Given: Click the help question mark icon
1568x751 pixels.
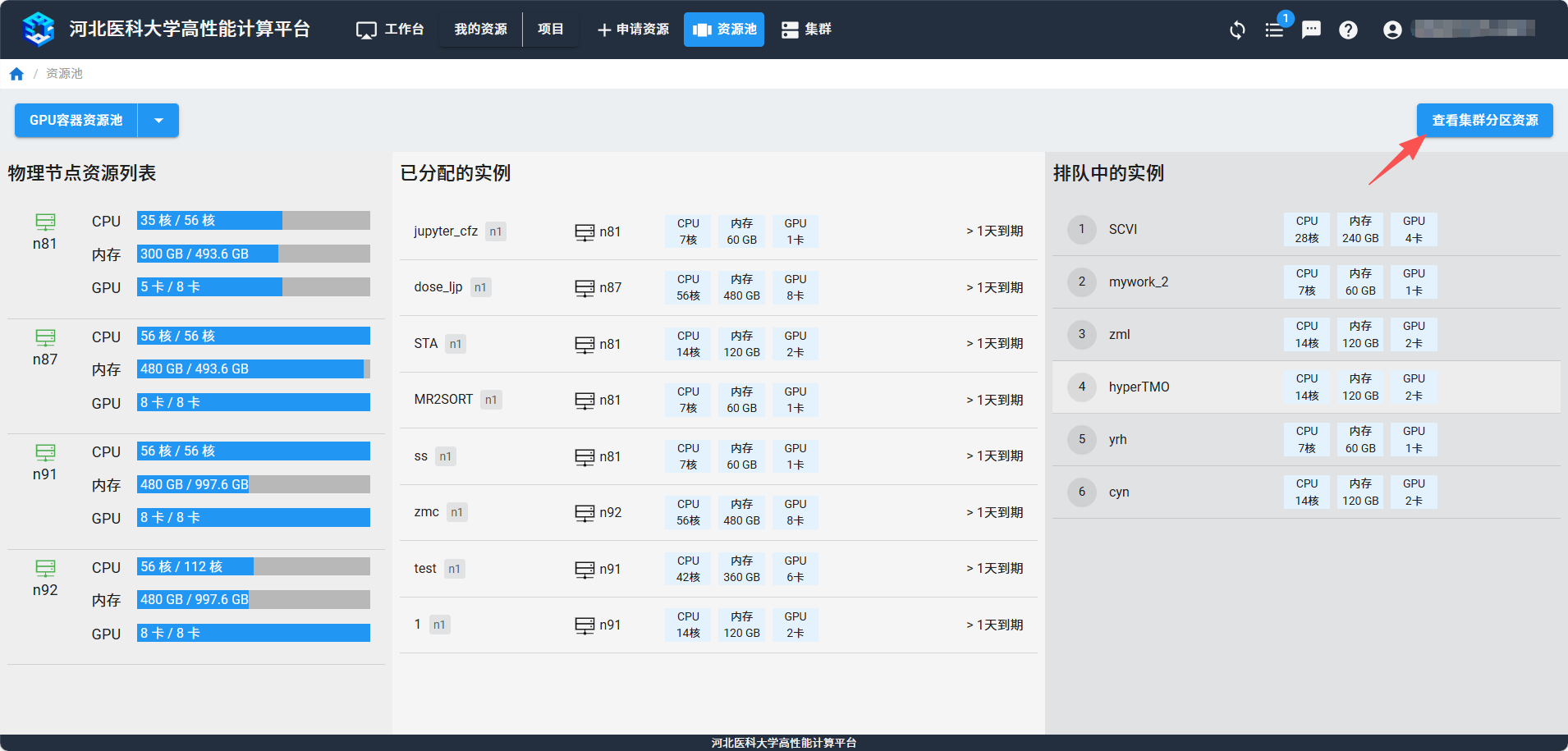Looking at the screenshot, I should pyautogui.click(x=1348, y=30).
